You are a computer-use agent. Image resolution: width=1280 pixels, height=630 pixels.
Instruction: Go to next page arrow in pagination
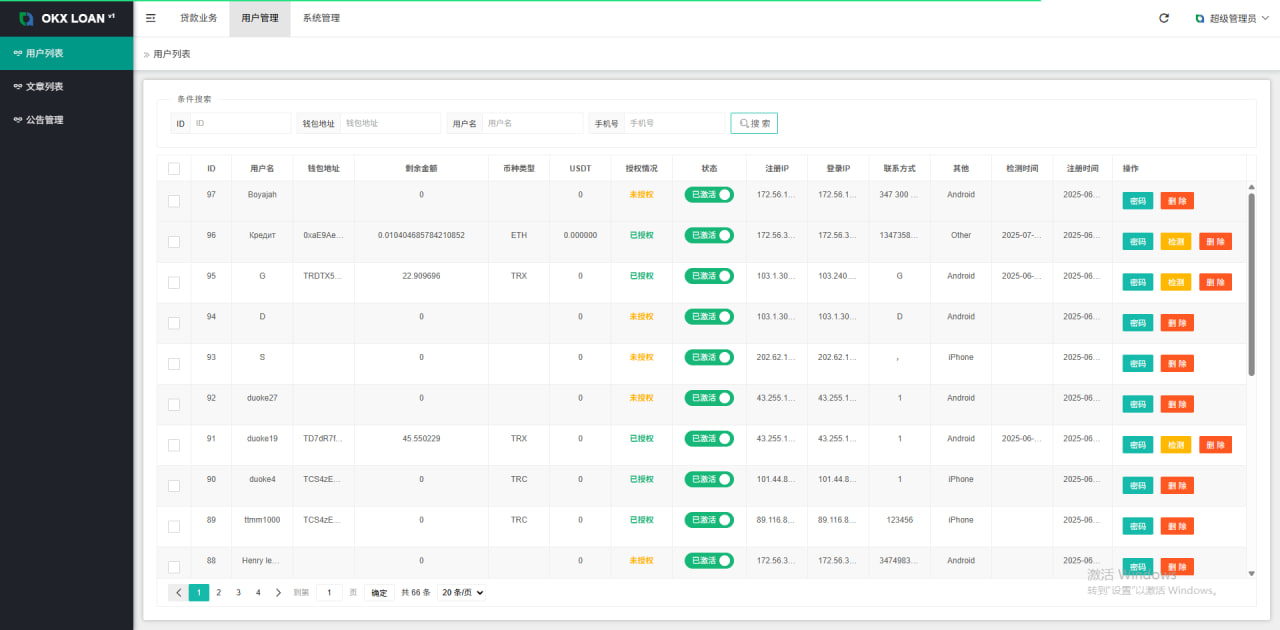pyautogui.click(x=278, y=592)
